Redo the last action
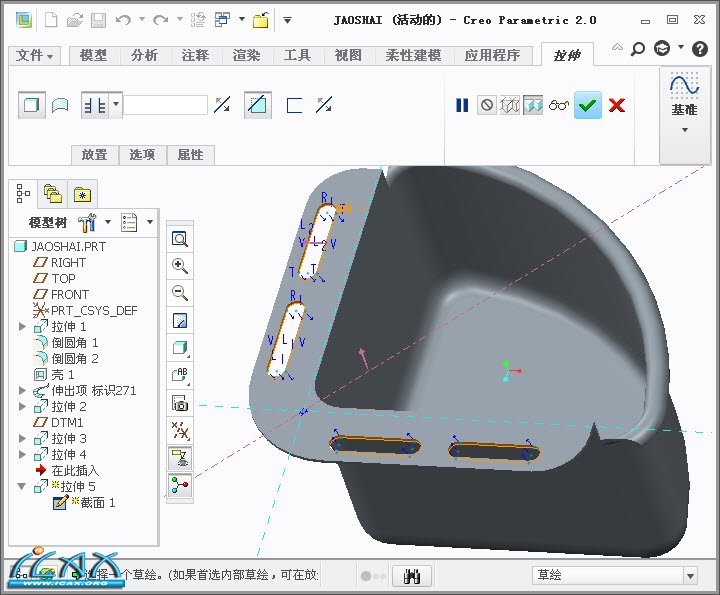Image resolution: width=720 pixels, height=595 pixels. [161, 20]
